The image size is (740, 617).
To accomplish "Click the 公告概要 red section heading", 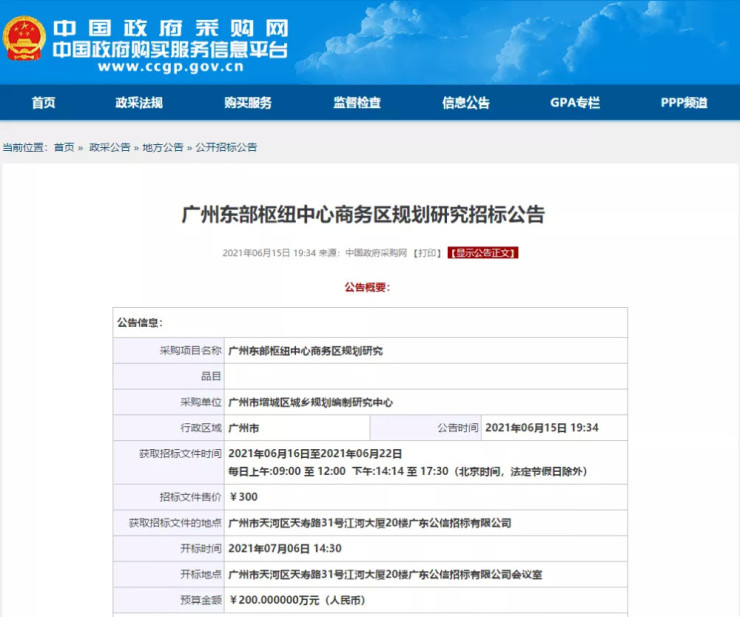I will click(x=368, y=287).
